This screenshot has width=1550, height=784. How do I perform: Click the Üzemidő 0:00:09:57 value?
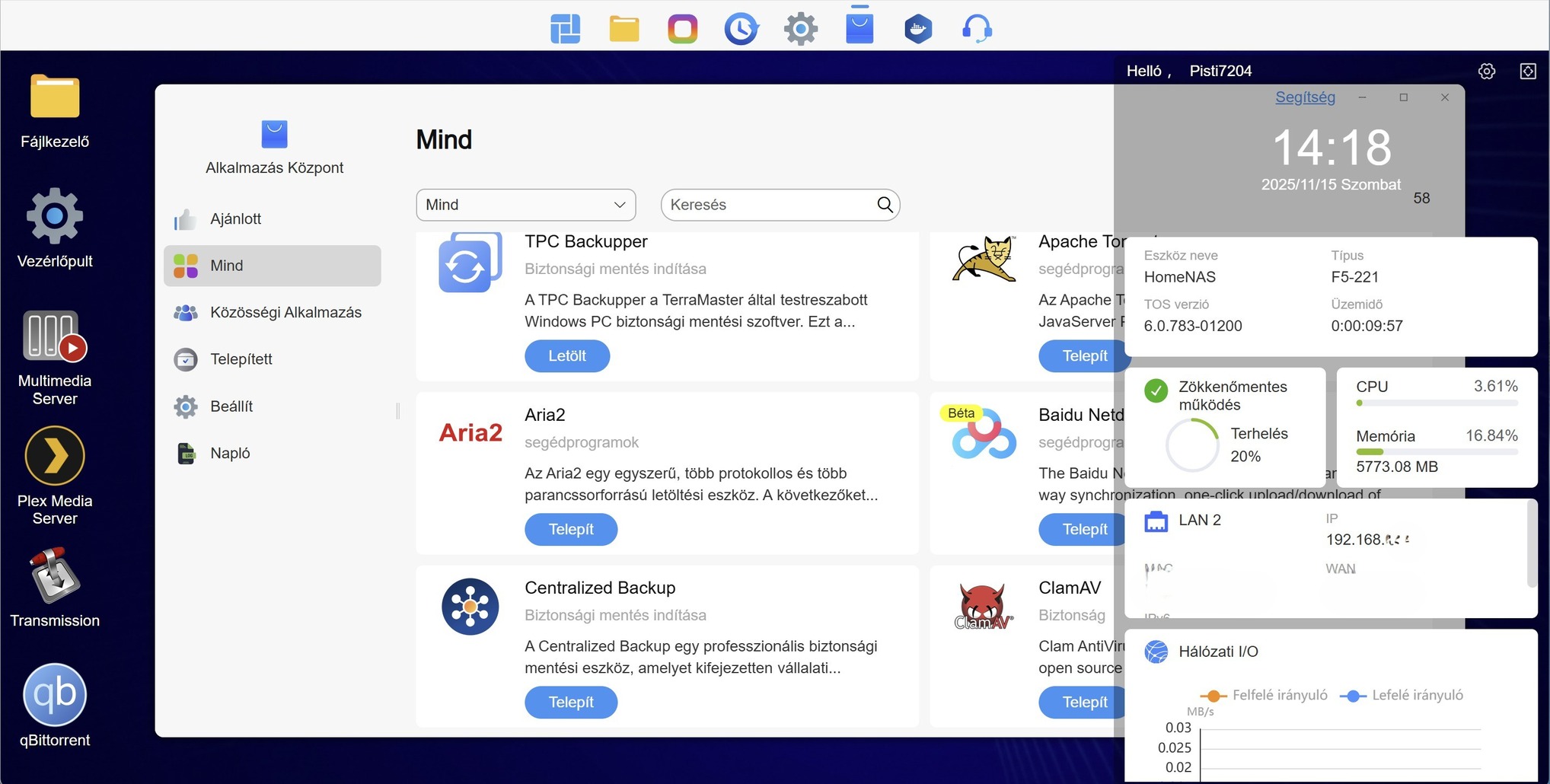click(1367, 326)
